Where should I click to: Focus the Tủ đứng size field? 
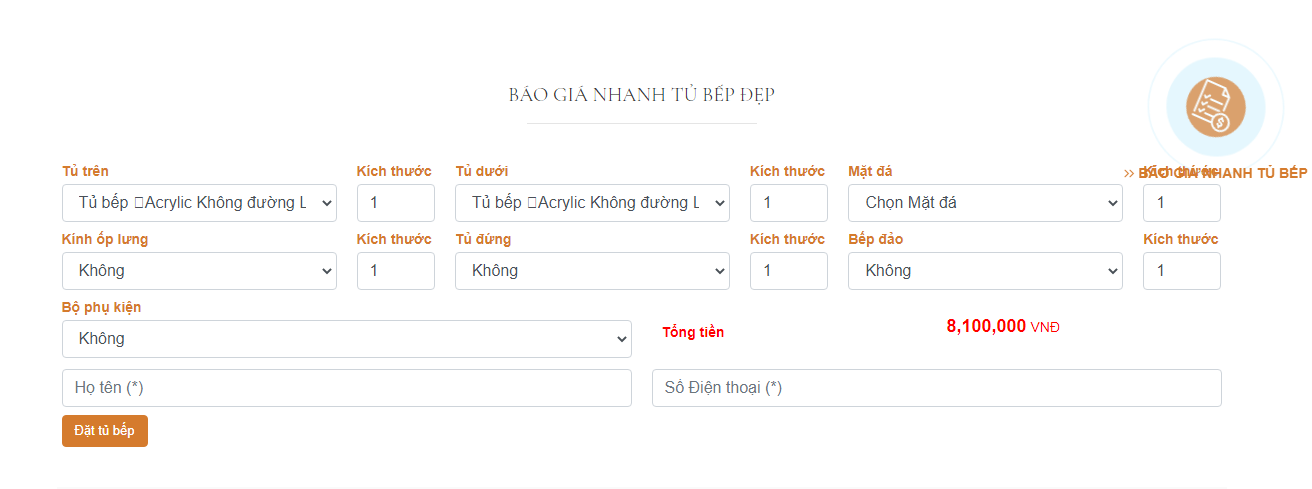click(788, 271)
